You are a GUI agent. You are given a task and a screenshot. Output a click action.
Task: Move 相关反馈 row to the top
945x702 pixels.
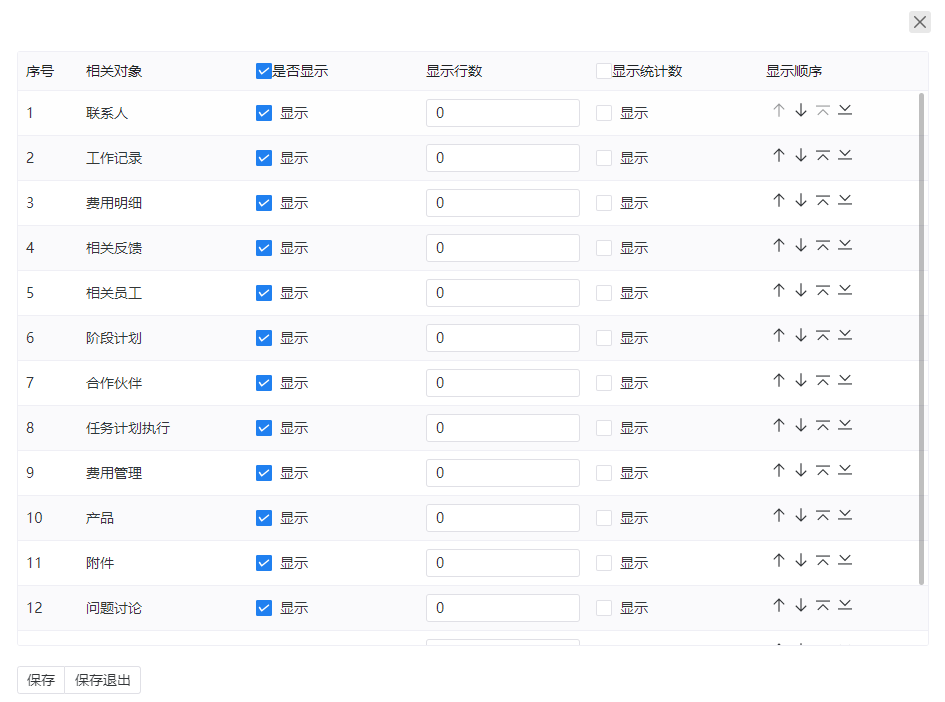click(x=823, y=245)
